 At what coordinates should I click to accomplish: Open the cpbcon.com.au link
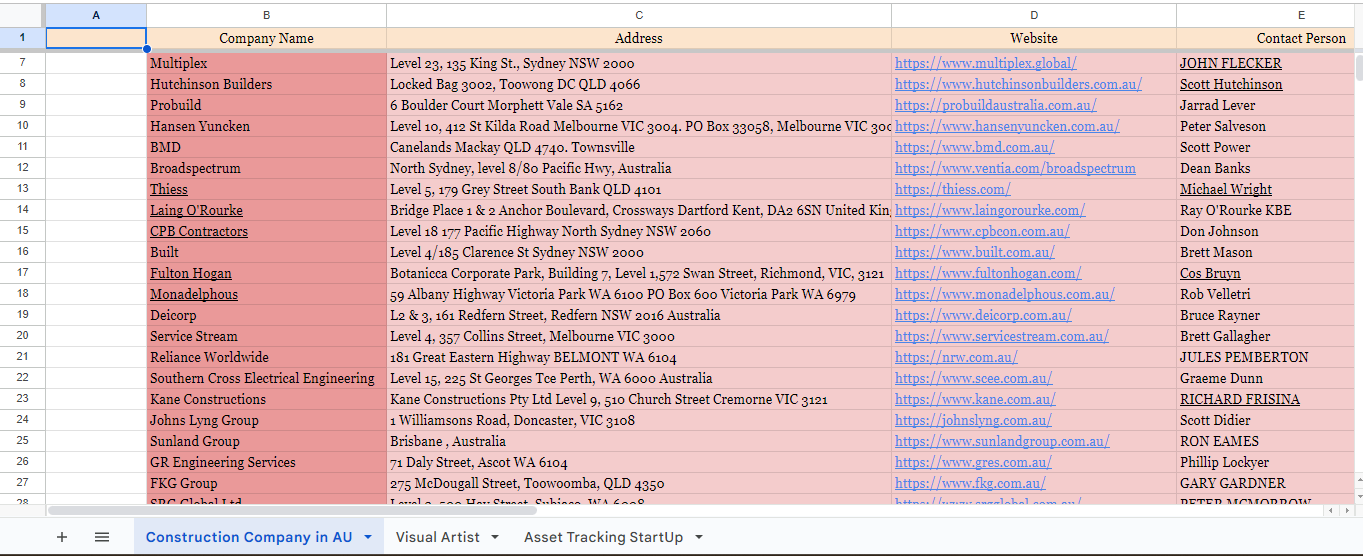[x=982, y=231]
